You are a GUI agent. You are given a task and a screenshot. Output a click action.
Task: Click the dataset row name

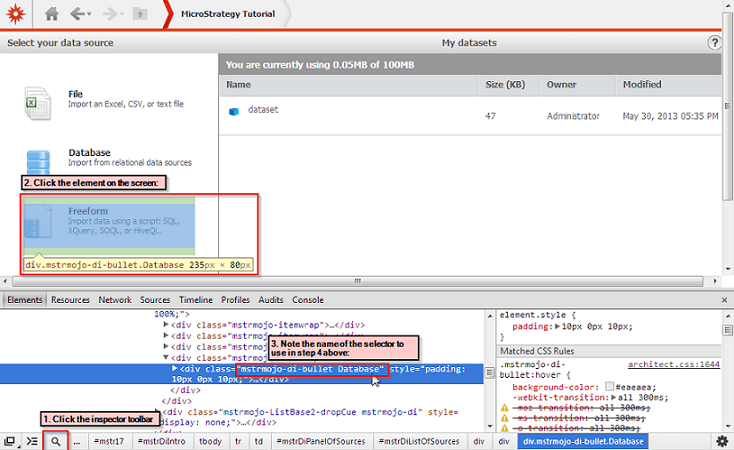pos(263,110)
